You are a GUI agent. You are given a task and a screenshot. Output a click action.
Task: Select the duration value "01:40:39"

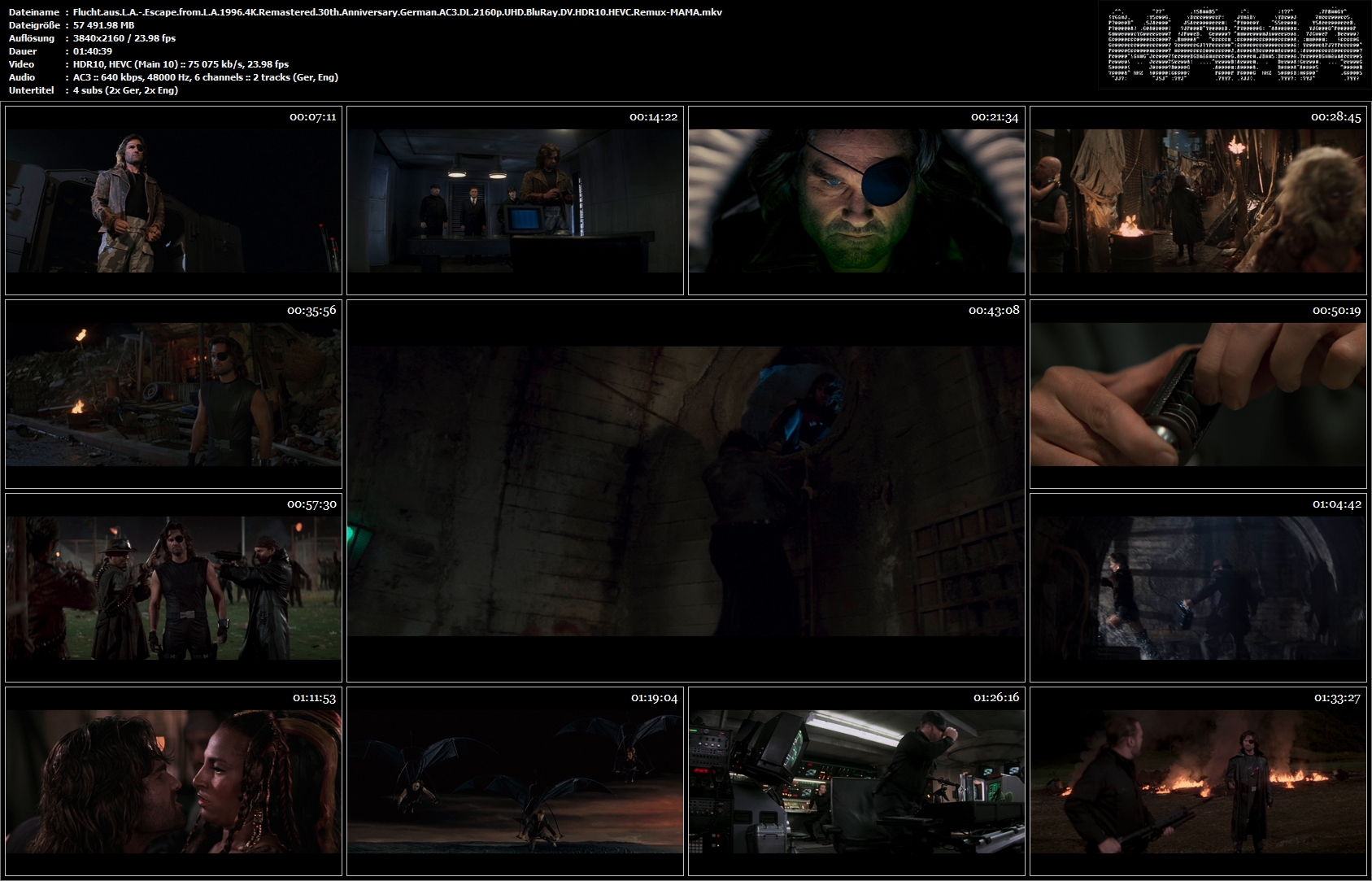tap(93, 51)
